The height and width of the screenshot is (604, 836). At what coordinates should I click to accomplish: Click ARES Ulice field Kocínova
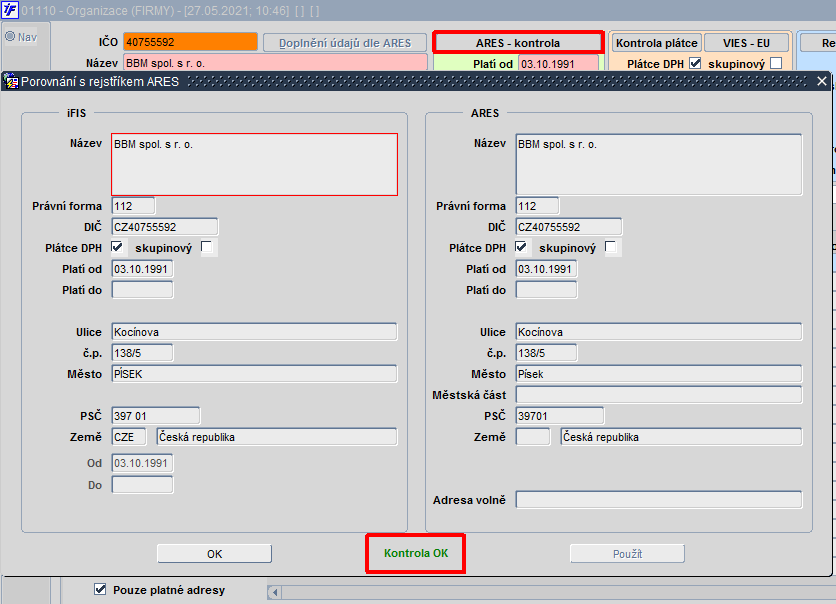tap(658, 332)
